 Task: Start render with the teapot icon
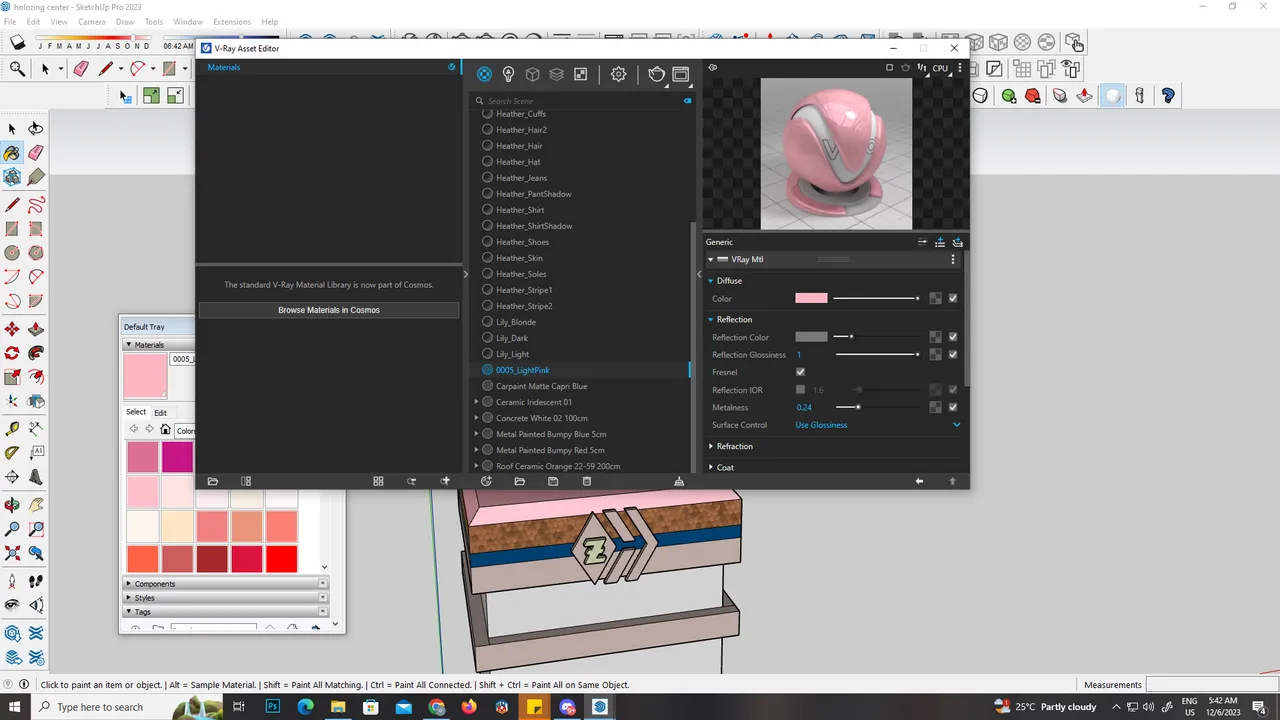(x=656, y=74)
